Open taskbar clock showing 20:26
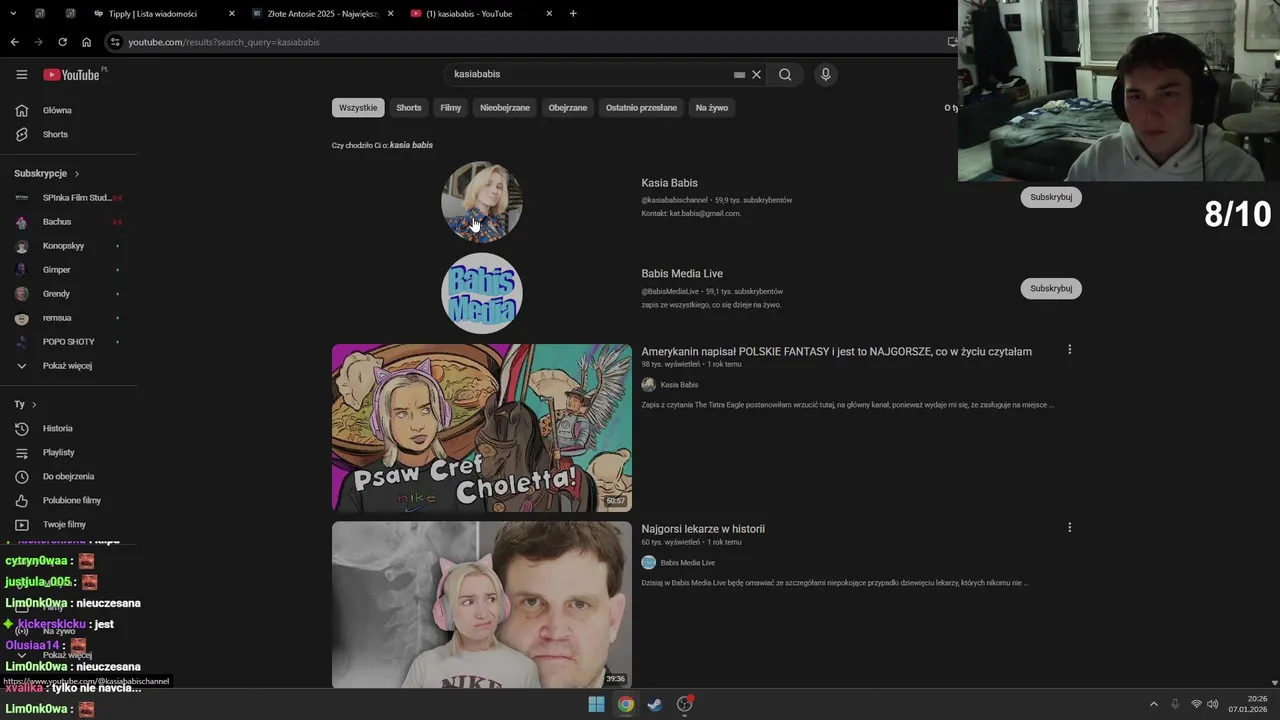 click(x=1250, y=704)
